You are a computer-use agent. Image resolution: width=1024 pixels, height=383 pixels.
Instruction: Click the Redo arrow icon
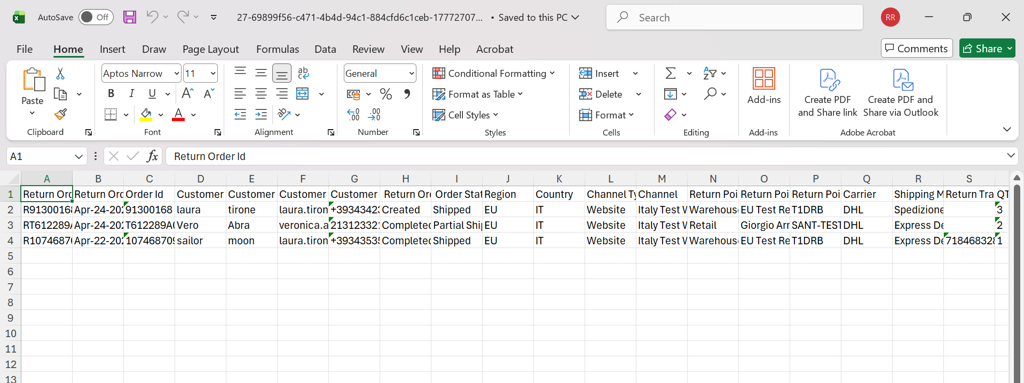point(183,18)
